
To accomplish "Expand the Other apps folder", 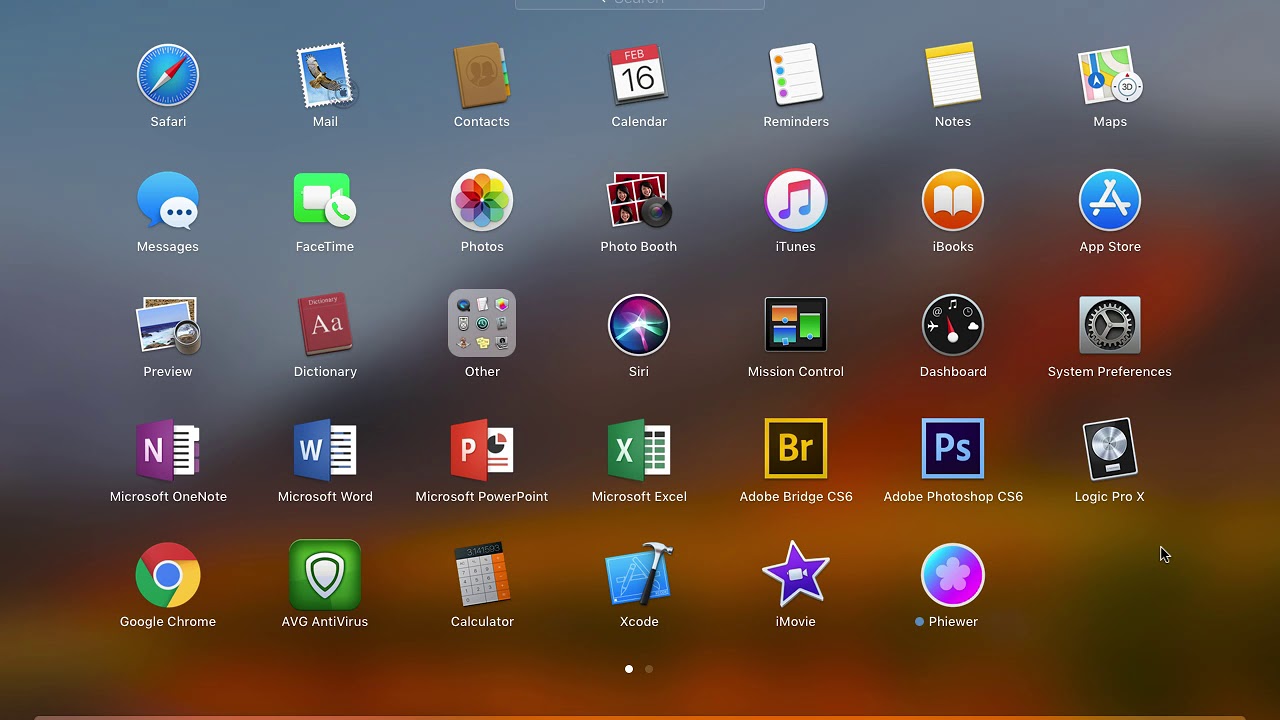I will click(482, 324).
